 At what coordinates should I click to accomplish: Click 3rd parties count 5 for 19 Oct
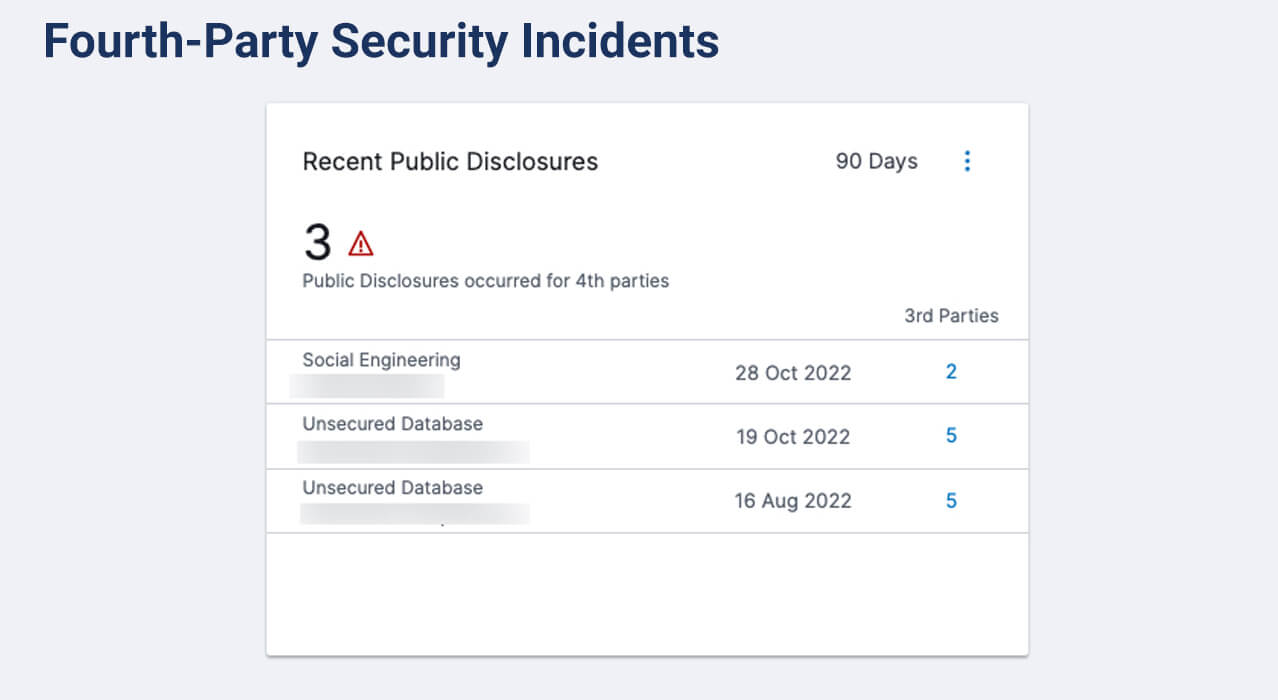(951, 436)
